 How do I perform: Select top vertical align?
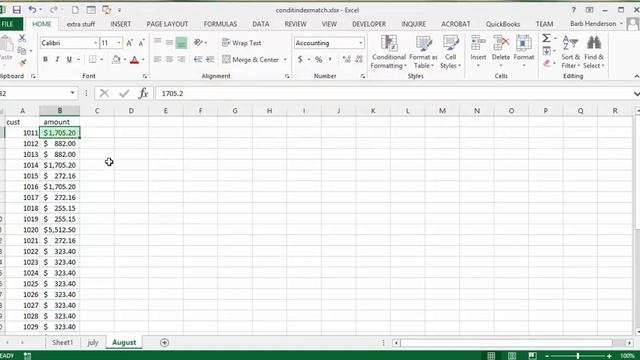pos(157,42)
